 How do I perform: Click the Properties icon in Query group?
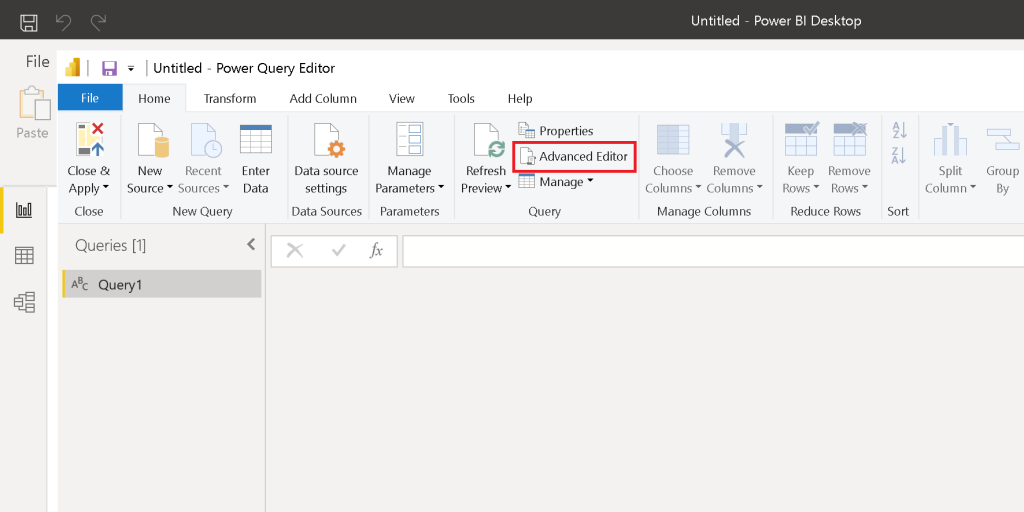pos(527,131)
